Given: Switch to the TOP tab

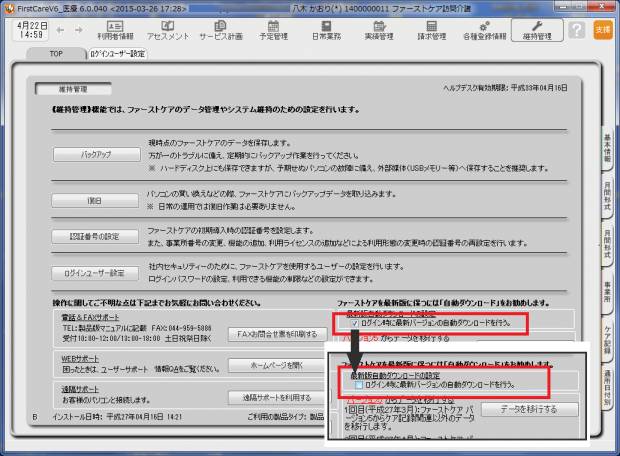Looking at the screenshot, I should coord(54,54).
